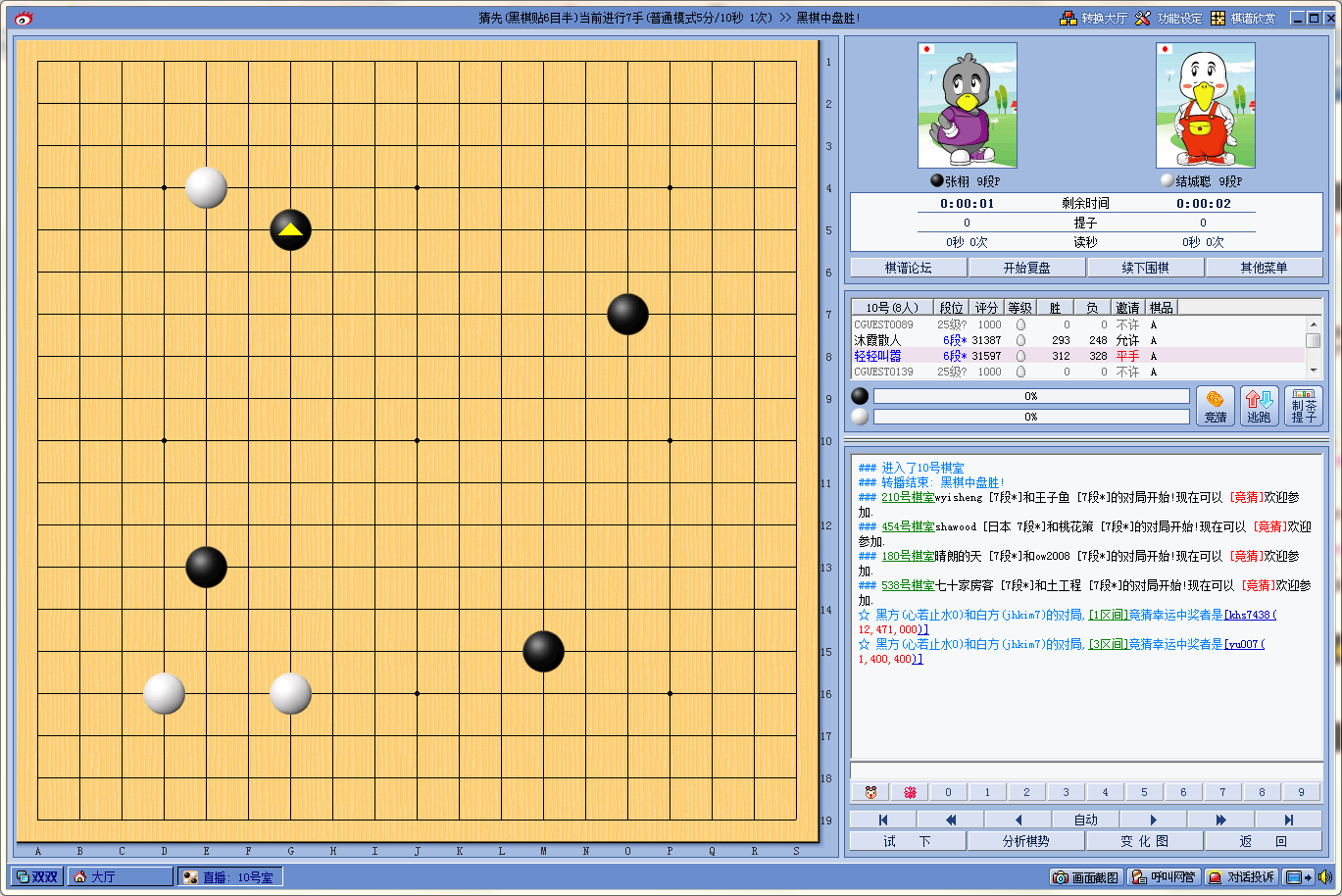The height and width of the screenshot is (896, 1342).
Task: Click the chat message input field
Action: (1085, 771)
